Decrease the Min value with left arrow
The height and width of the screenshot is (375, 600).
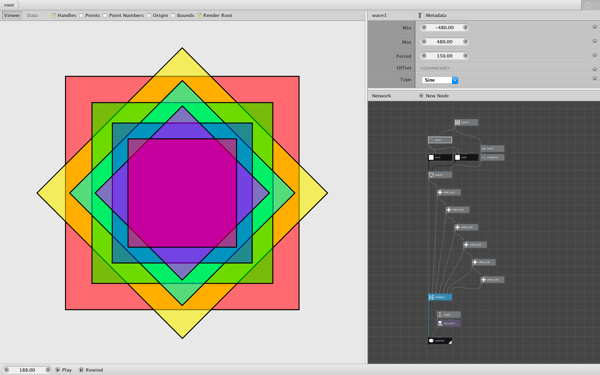424,28
